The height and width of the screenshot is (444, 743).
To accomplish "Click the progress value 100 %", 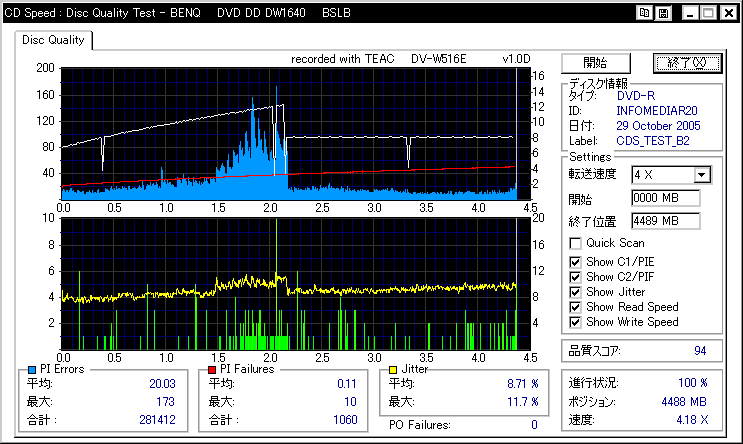I will (692, 383).
